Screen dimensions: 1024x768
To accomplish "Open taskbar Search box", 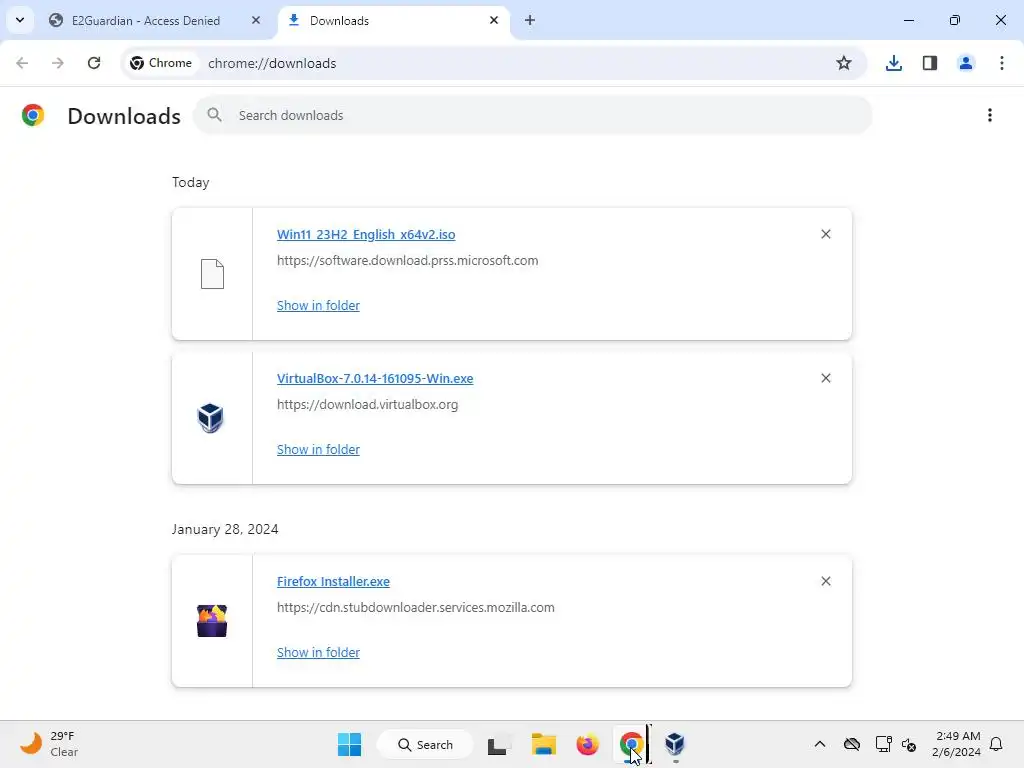I will point(425,744).
